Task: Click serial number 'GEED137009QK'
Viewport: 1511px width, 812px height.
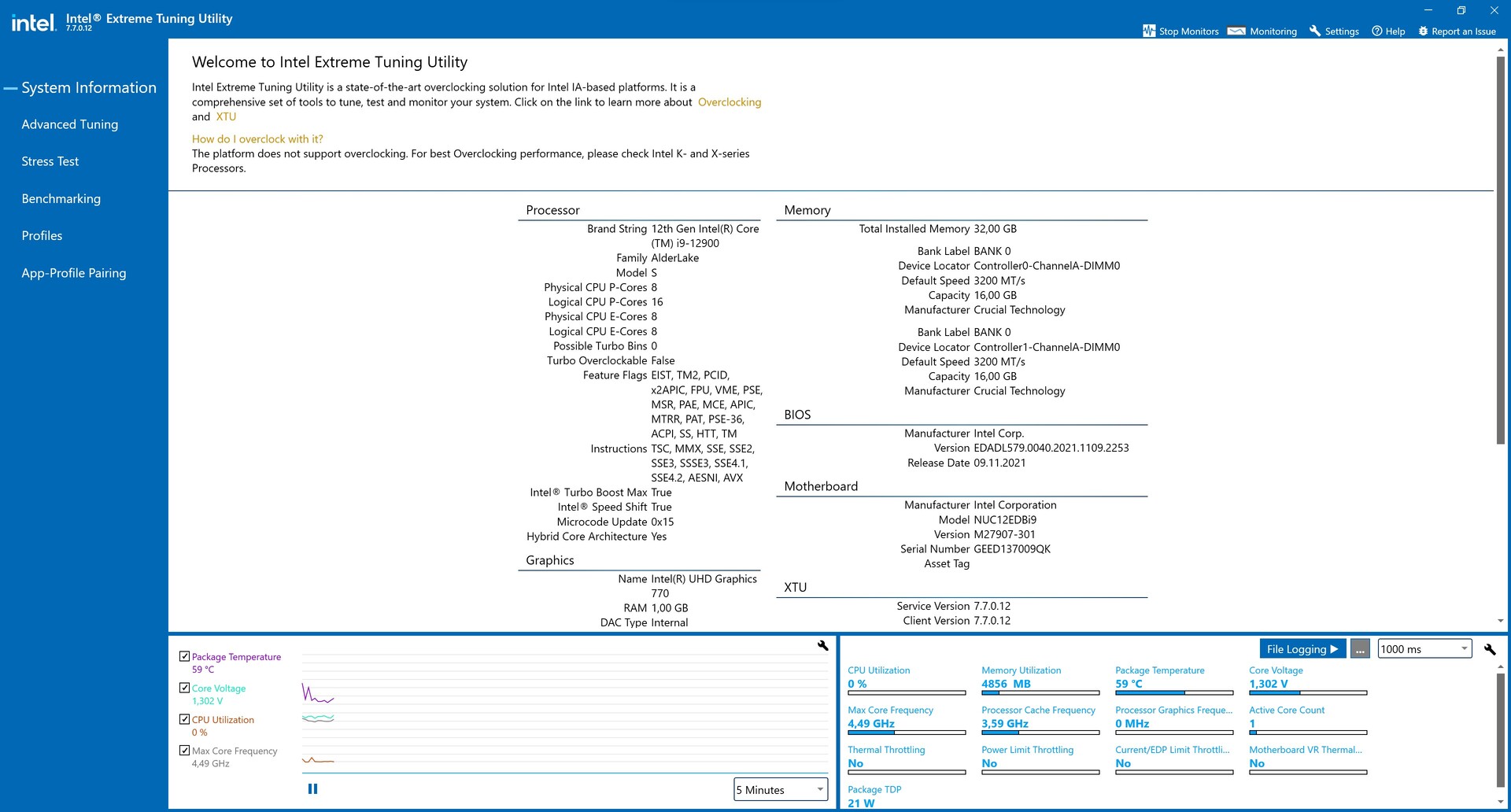Action: point(1012,549)
